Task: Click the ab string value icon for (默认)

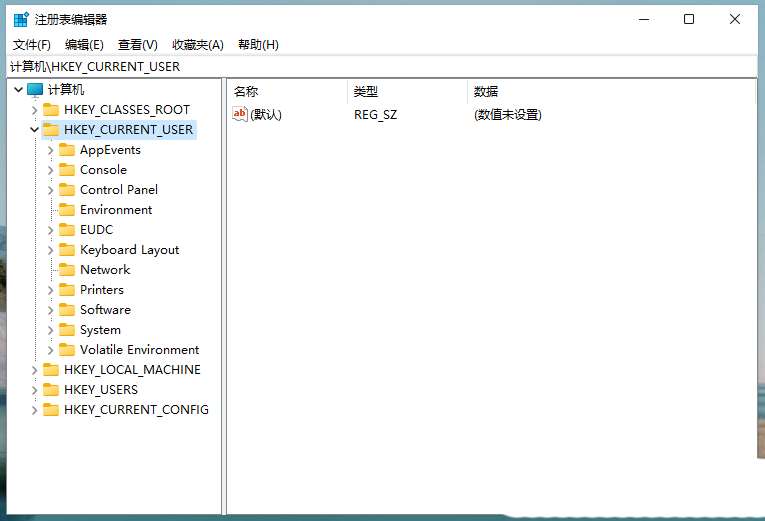Action: [x=240, y=114]
